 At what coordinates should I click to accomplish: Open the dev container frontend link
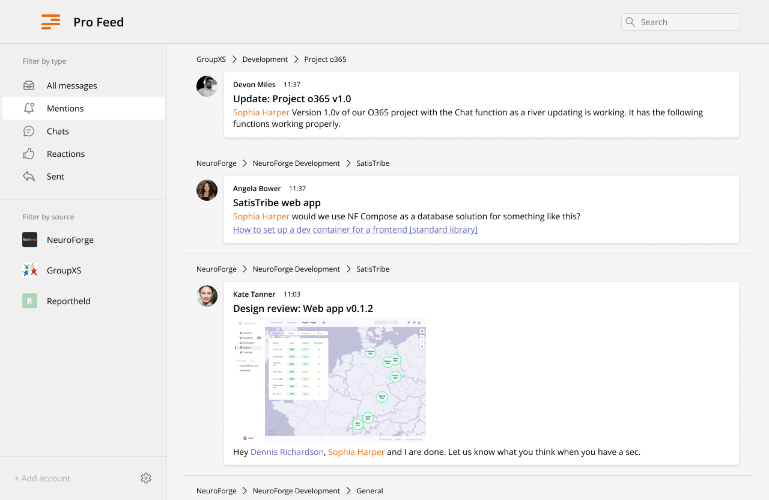[355, 229]
